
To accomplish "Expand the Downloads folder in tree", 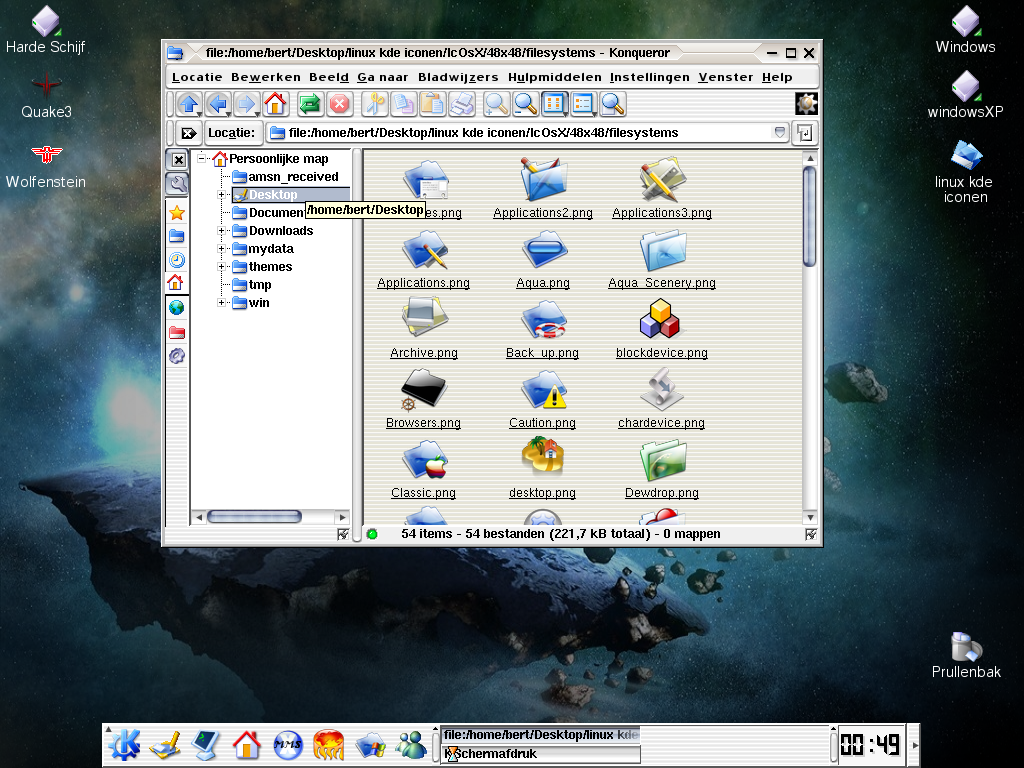I will (x=221, y=231).
